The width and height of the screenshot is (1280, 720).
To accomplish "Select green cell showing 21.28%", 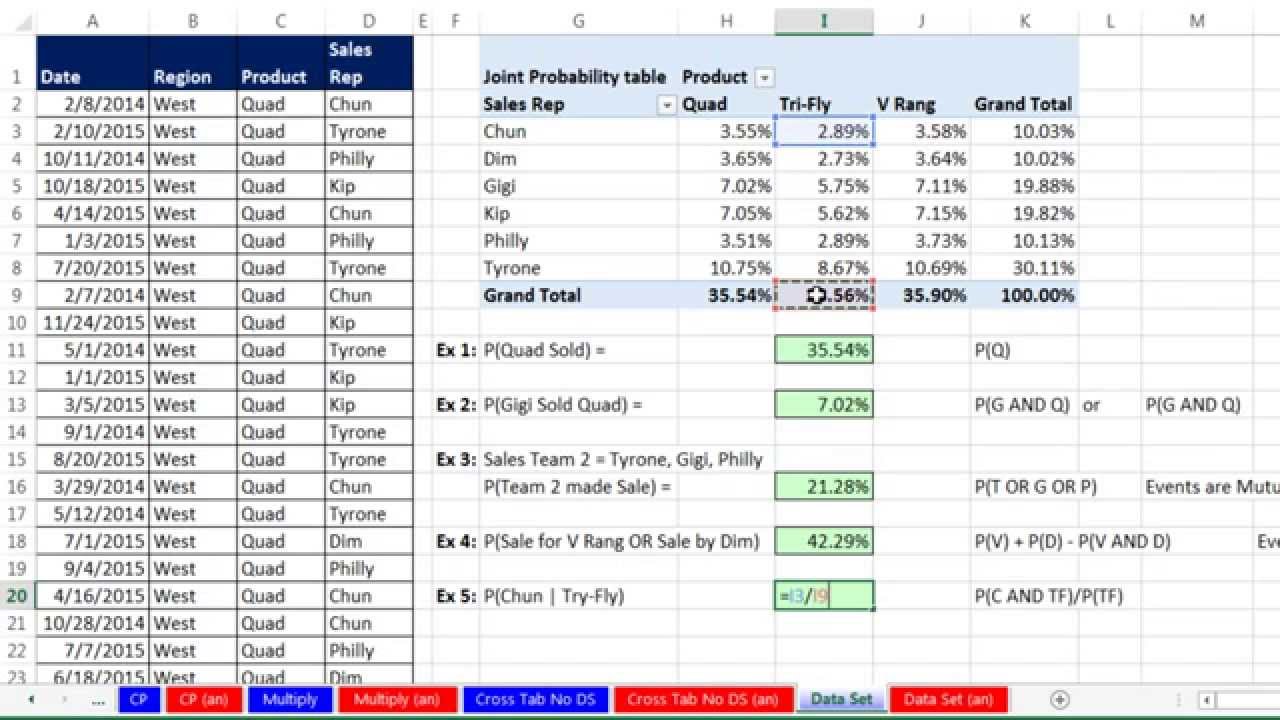I will (824, 487).
